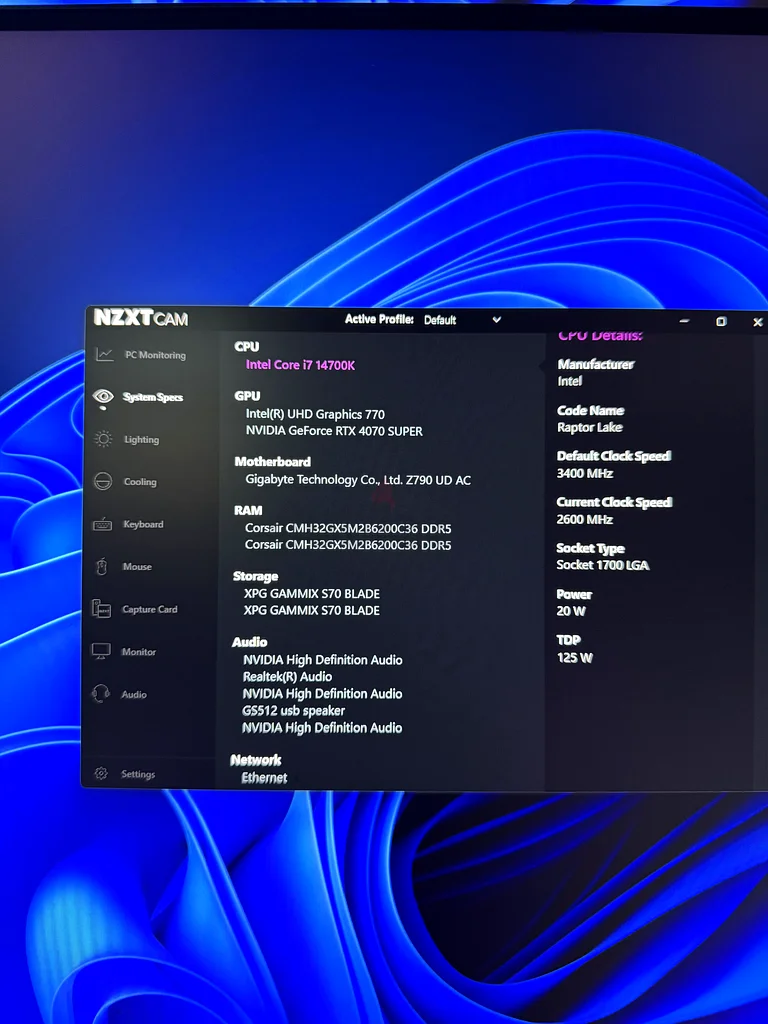Click 3400 MHz default clock value
This screenshot has height=1024, width=768.
tap(584, 473)
